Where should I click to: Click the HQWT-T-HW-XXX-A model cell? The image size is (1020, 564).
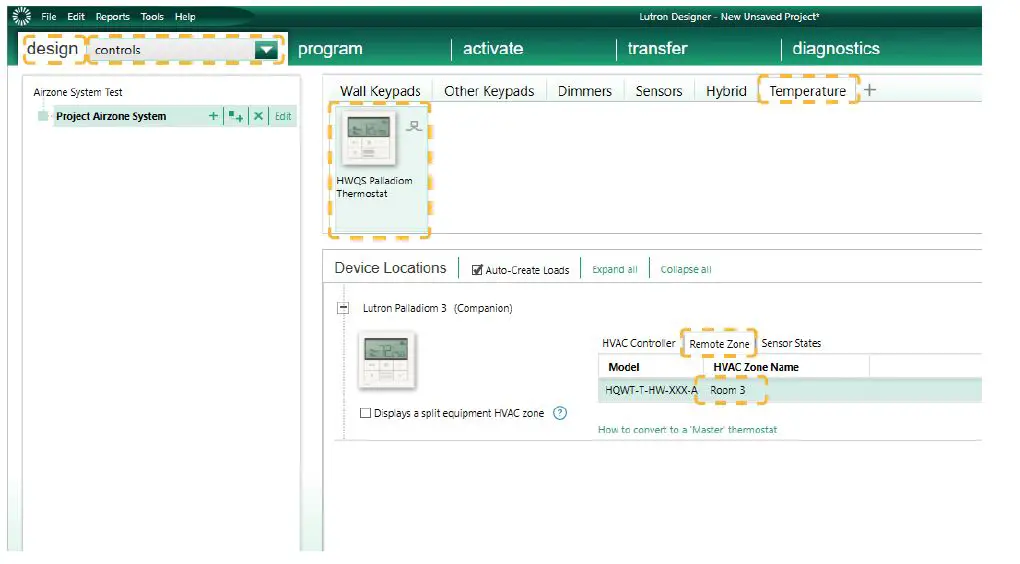pos(651,390)
